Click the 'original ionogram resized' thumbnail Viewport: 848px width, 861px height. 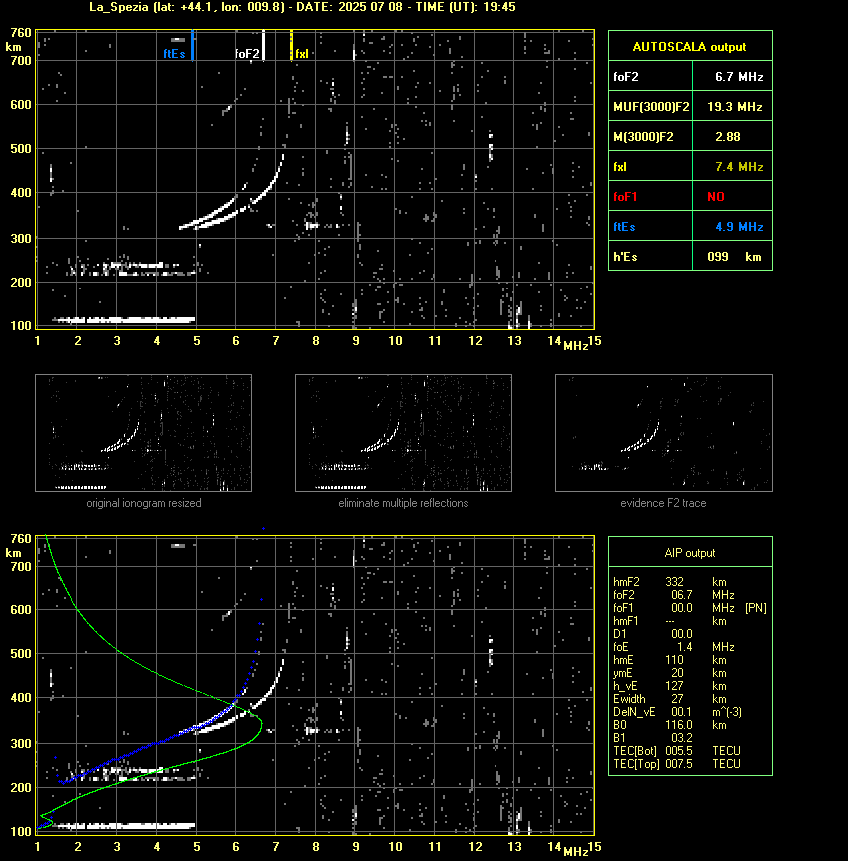(x=143, y=433)
